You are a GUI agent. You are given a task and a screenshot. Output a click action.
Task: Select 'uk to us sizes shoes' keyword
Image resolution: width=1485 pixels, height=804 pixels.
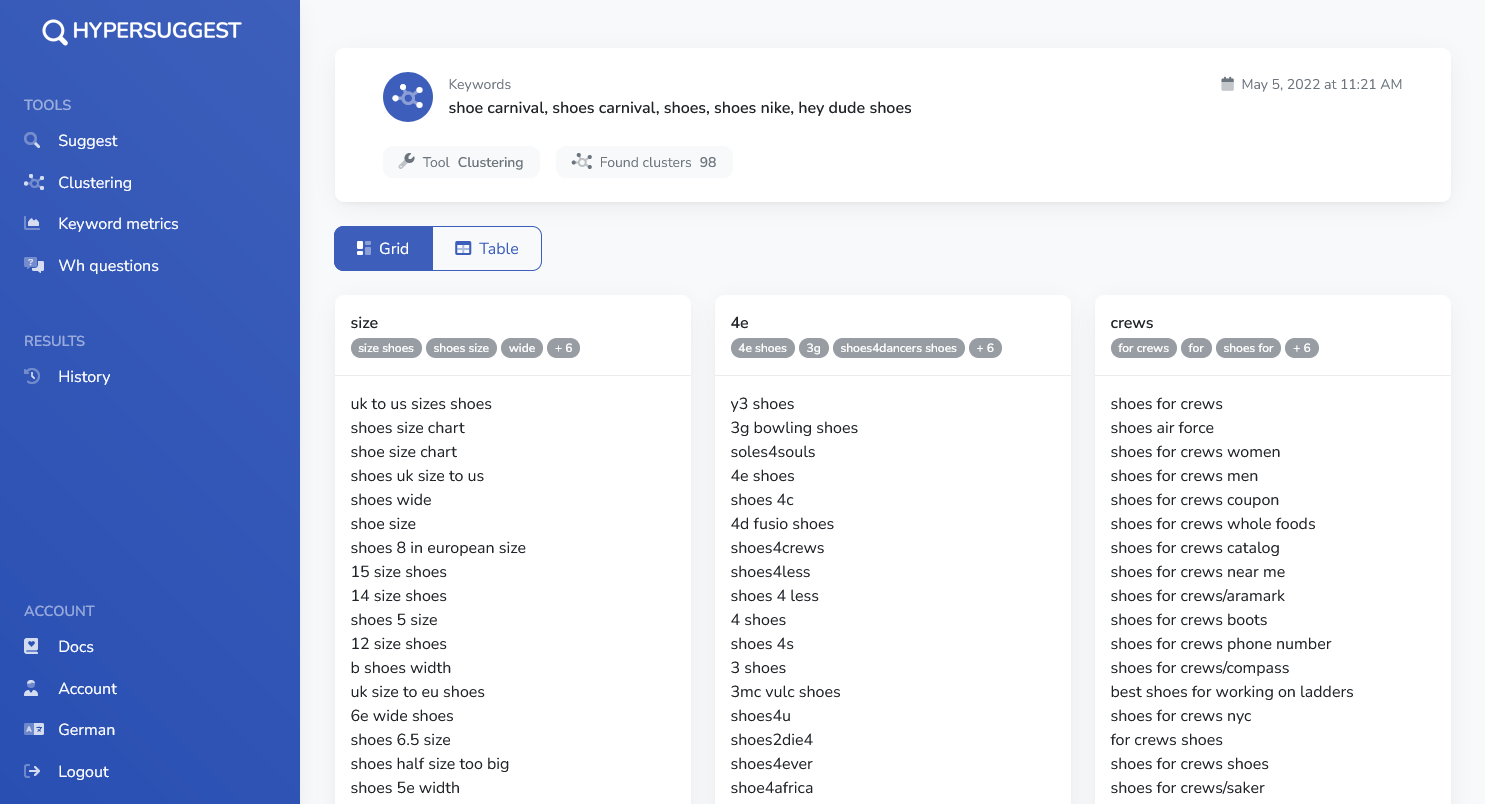[x=421, y=404]
